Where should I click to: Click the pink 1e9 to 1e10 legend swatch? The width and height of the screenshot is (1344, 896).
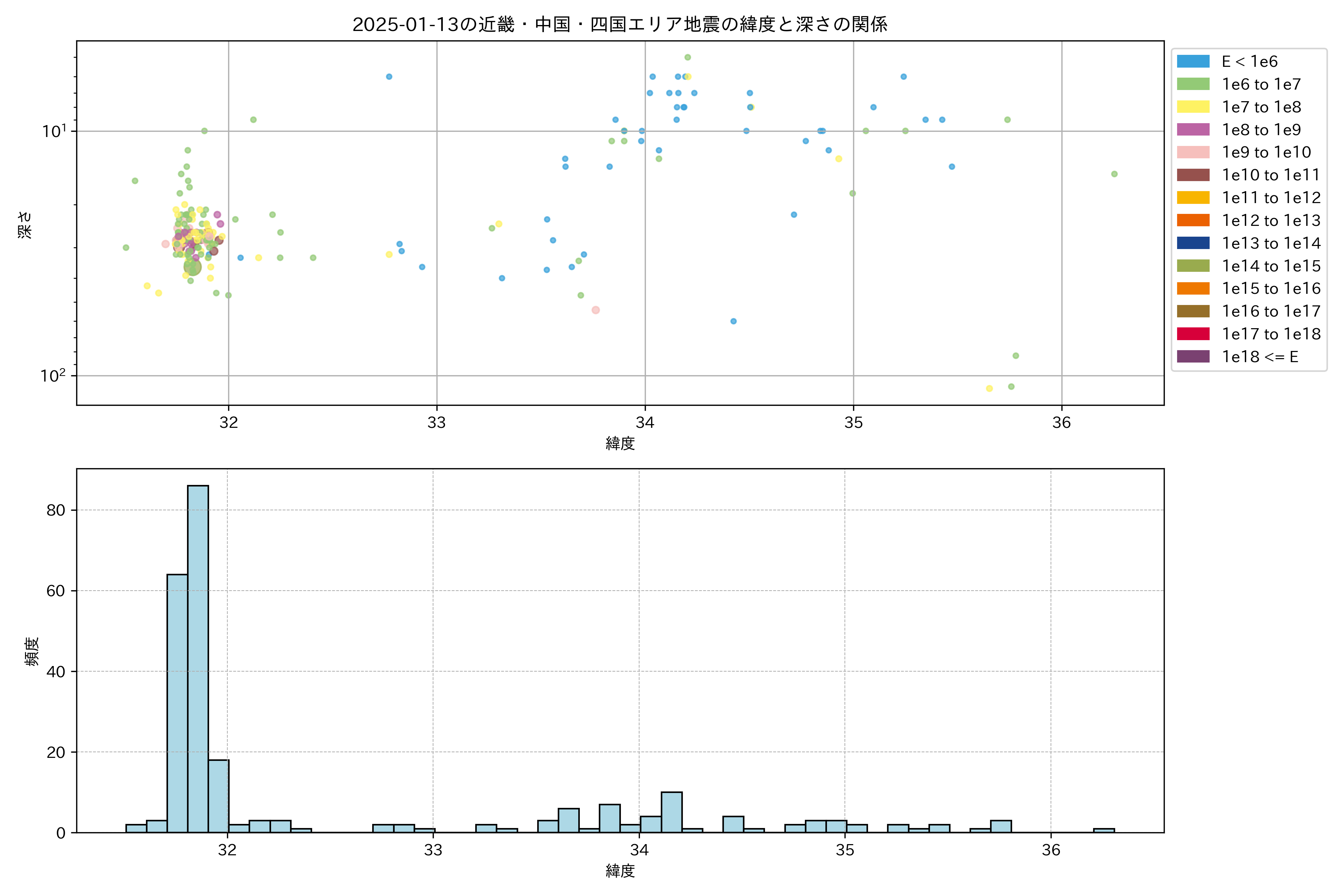[x=1193, y=152]
